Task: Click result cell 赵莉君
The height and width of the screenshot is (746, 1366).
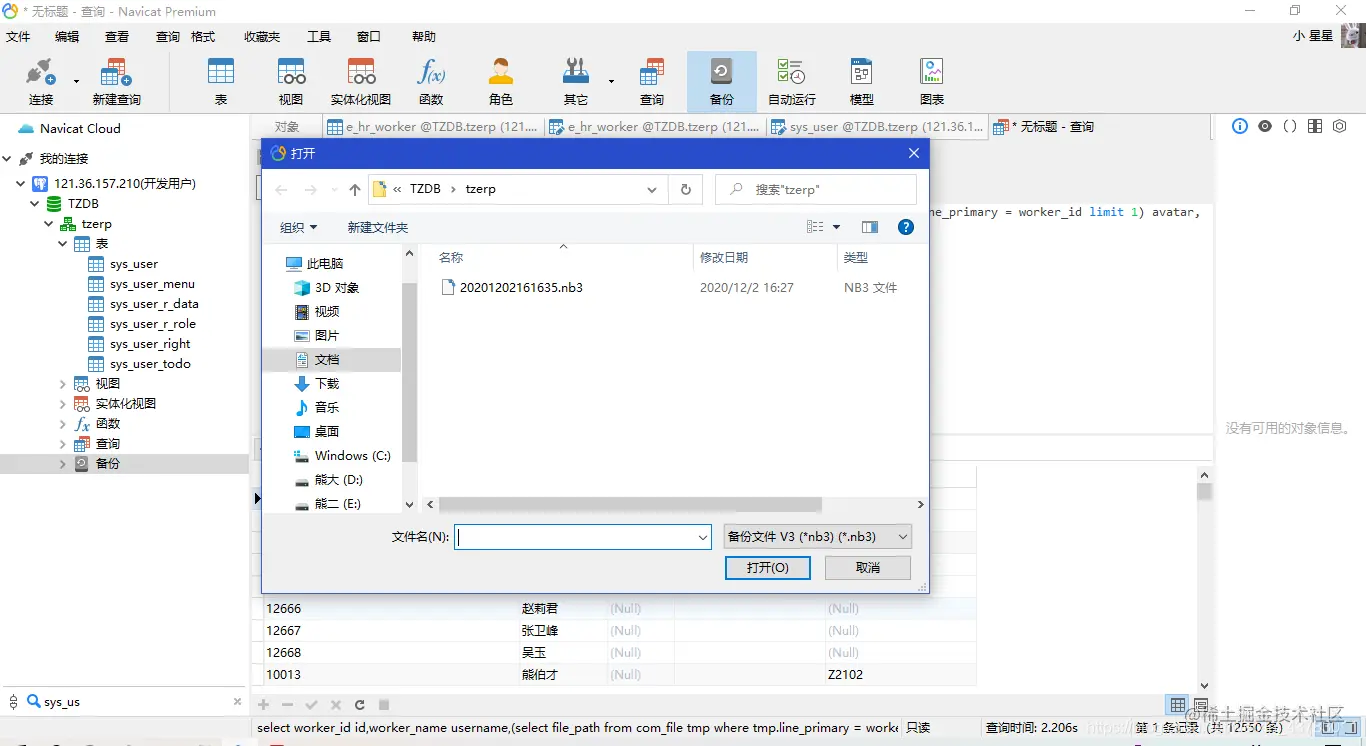Action: [x=540, y=608]
